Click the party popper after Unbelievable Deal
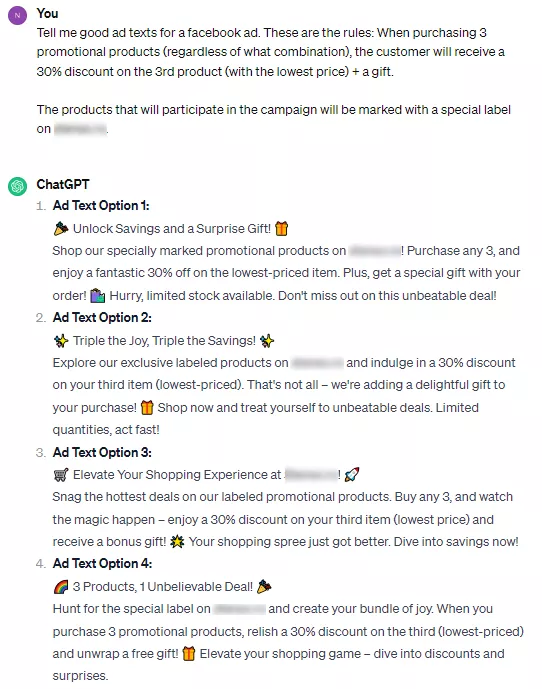 pos(264,587)
